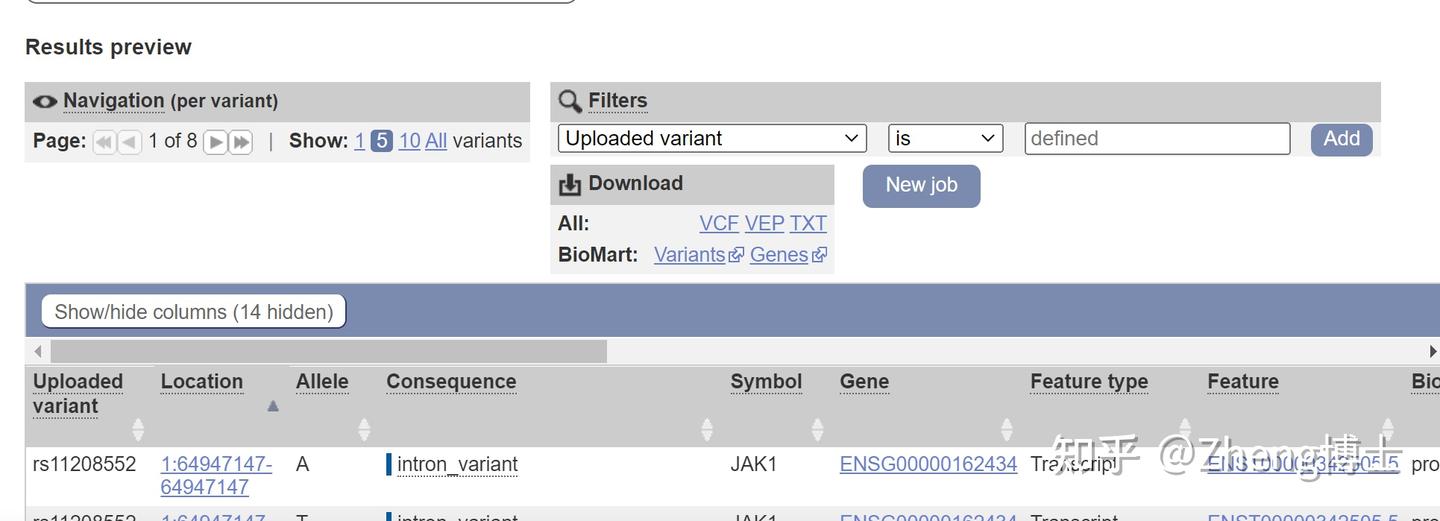Open the Uploaded variant filter dropdown
The height and width of the screenshot is (521, 1440).
(x=712, y=139)
